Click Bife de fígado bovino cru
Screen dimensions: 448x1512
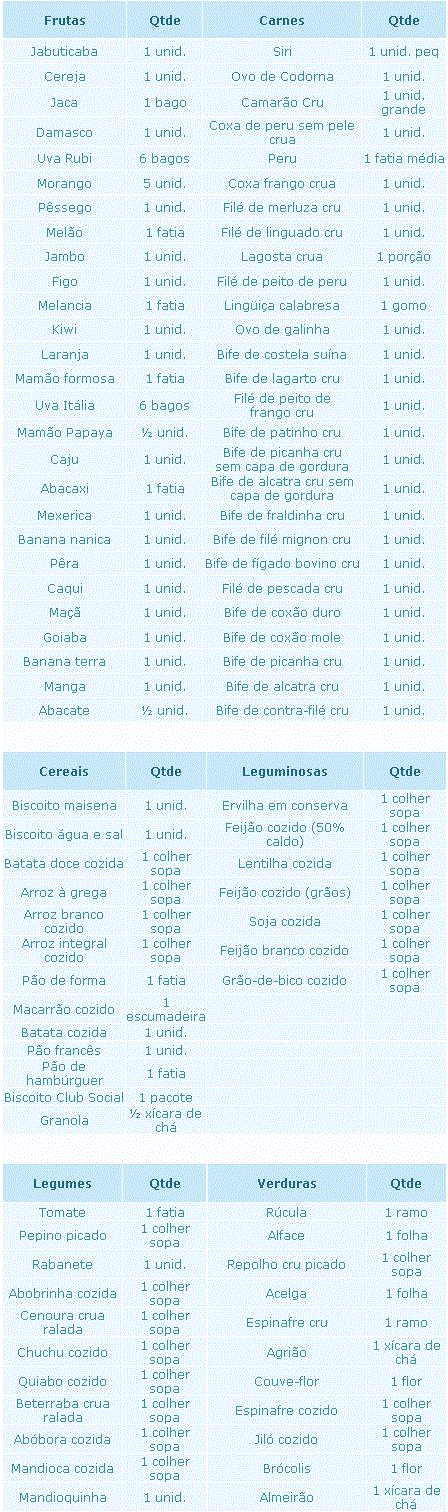coord(282,564)
